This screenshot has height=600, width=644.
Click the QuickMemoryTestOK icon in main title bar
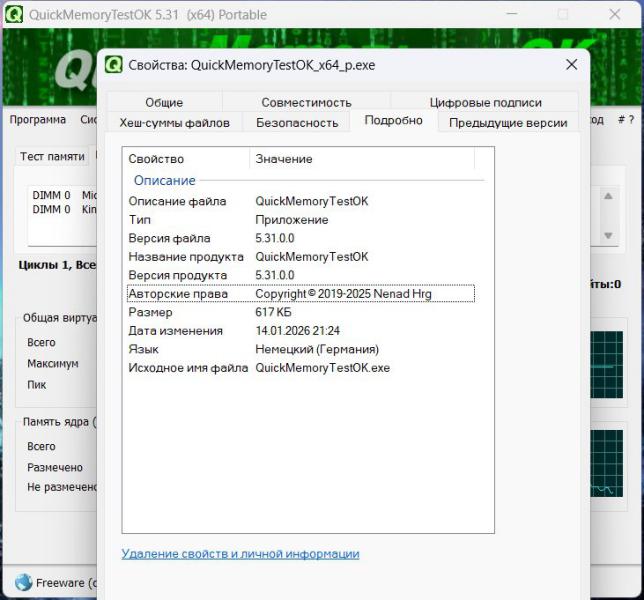coord(14,15)
